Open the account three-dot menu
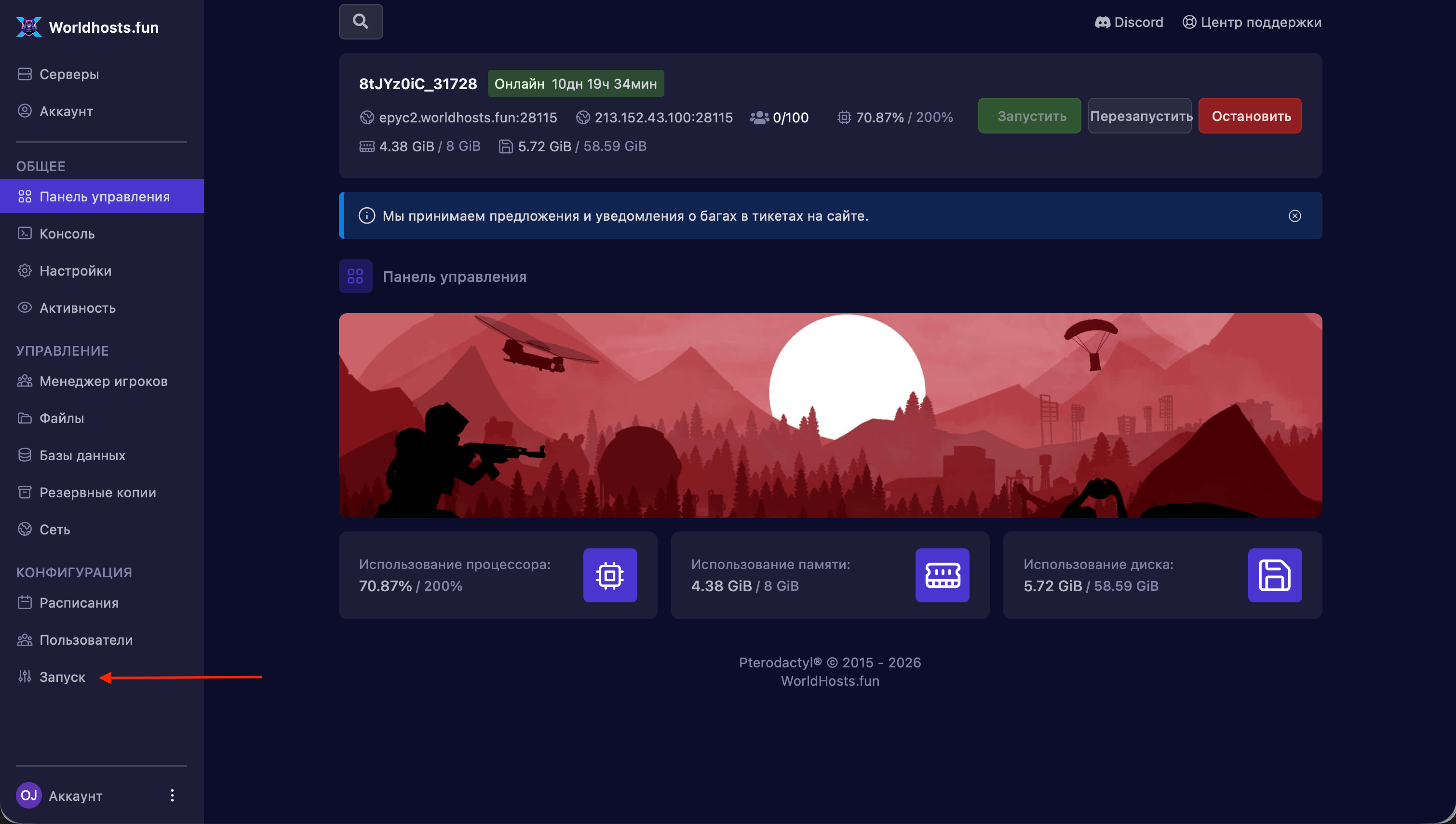 (172, 796)
